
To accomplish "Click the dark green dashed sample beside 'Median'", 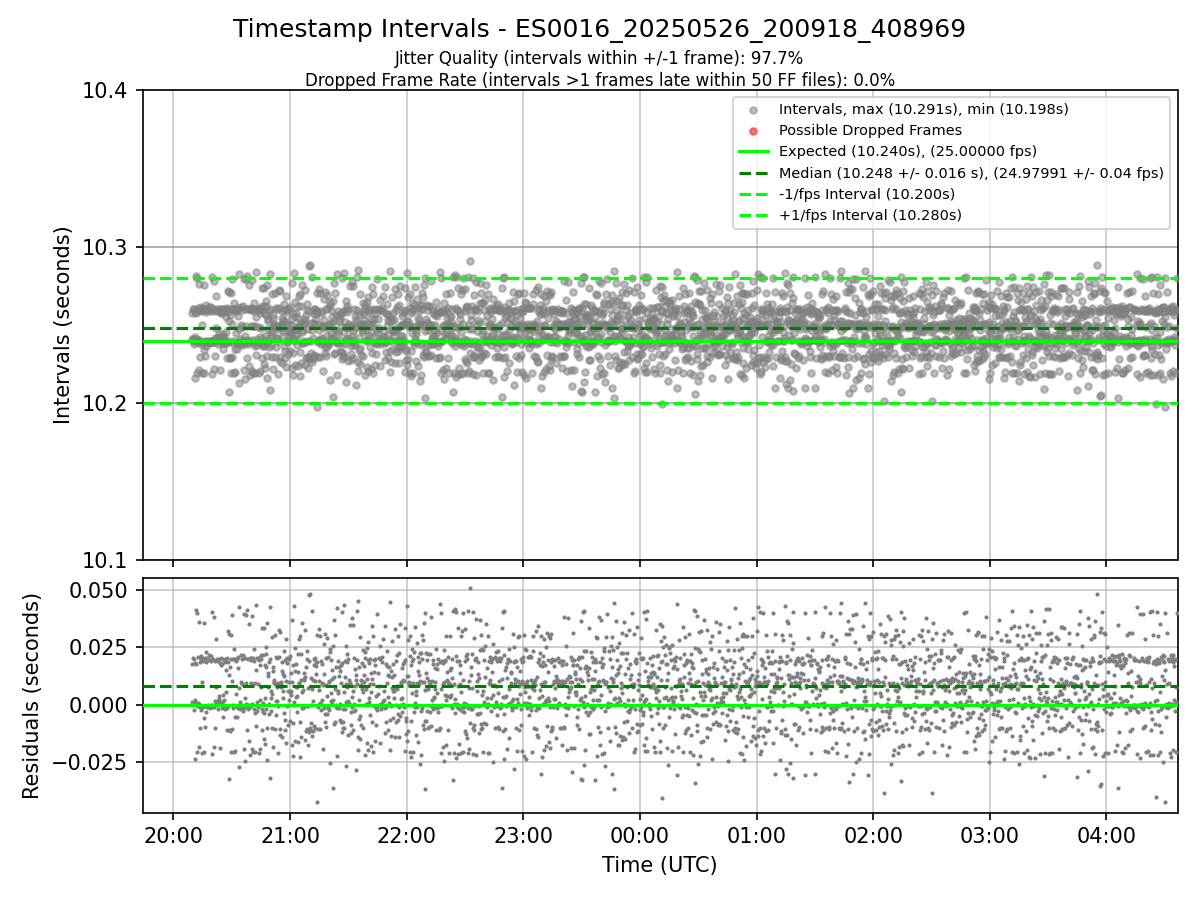I will (754, 173).
